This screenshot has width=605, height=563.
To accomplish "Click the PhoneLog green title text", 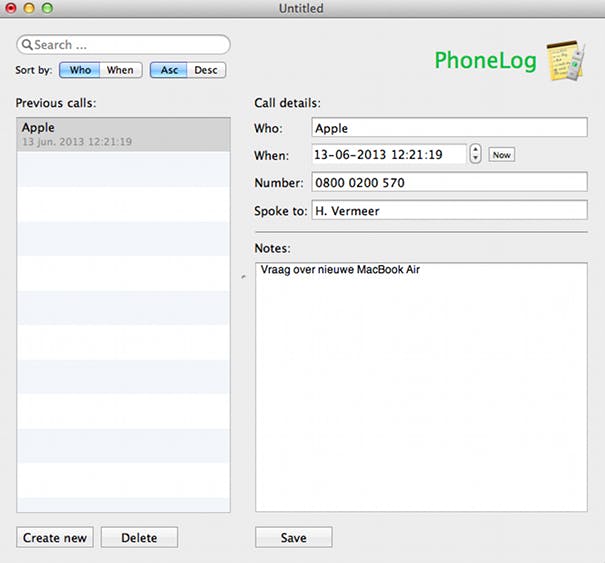I will pos(485,61).
